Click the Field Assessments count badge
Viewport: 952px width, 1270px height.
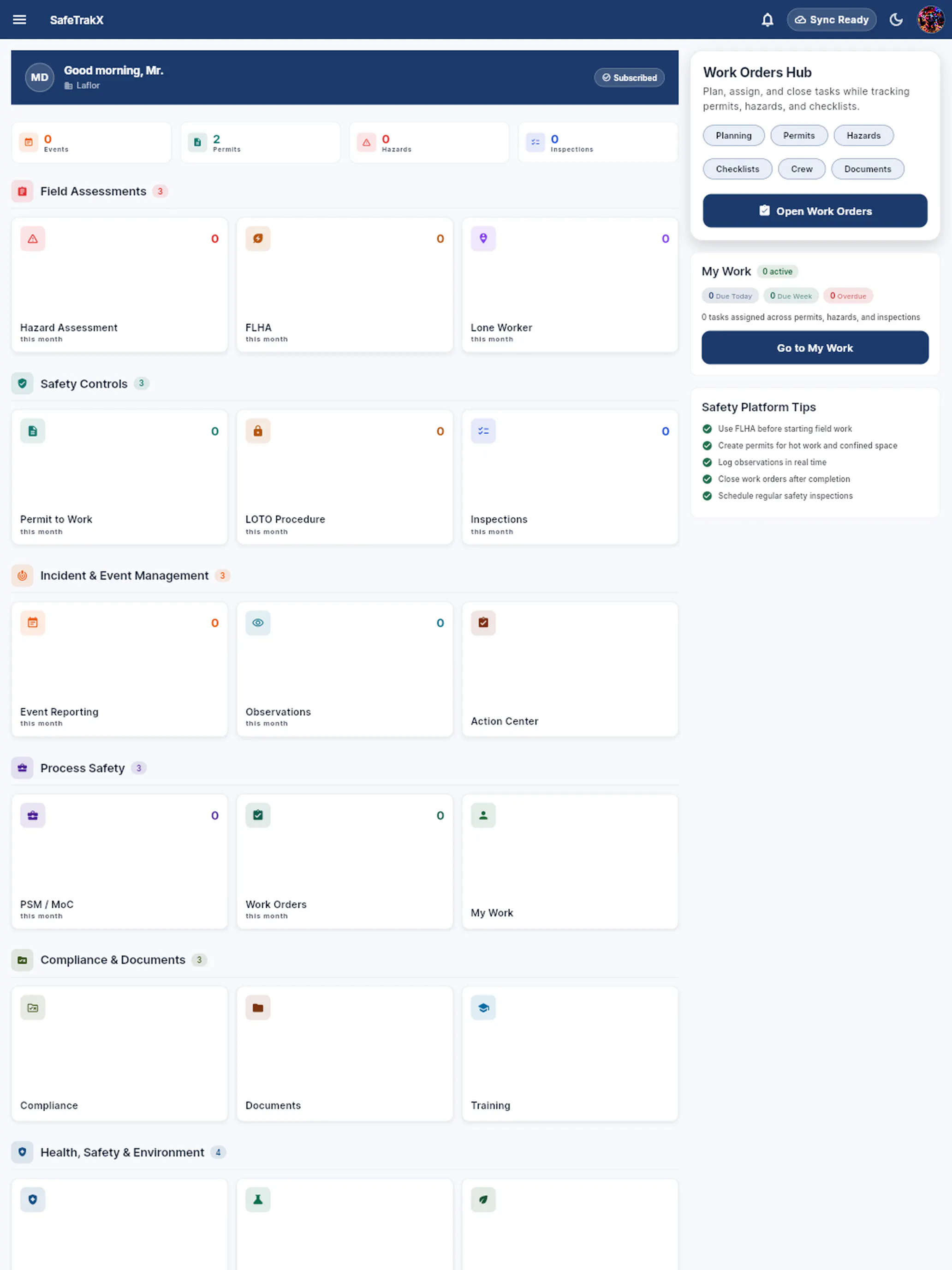[x=160, y=191]
